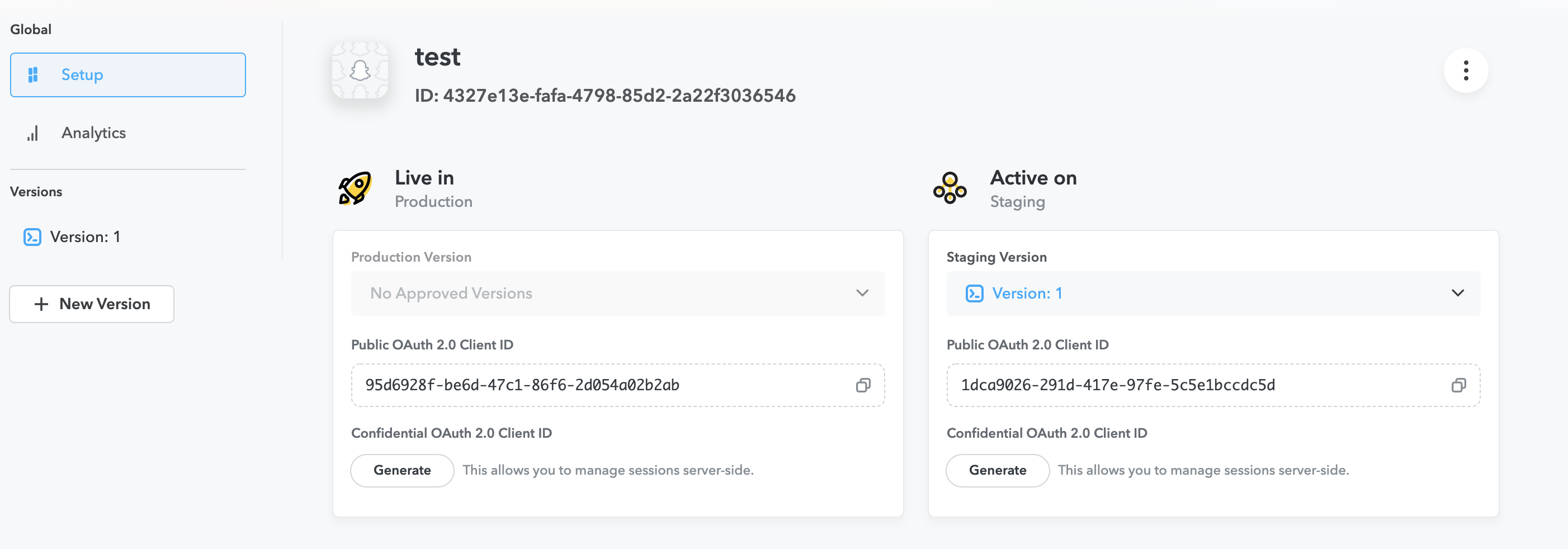
Task: Click the Staging nodes icon beside Active on
Action: 950,188
